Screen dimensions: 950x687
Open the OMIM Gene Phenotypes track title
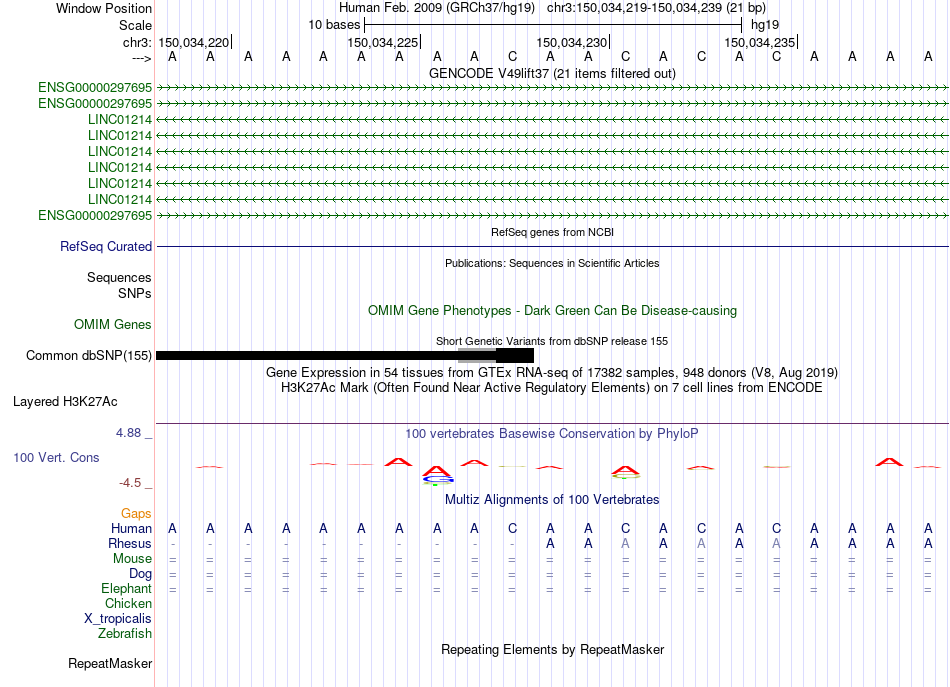coord(552,311)
